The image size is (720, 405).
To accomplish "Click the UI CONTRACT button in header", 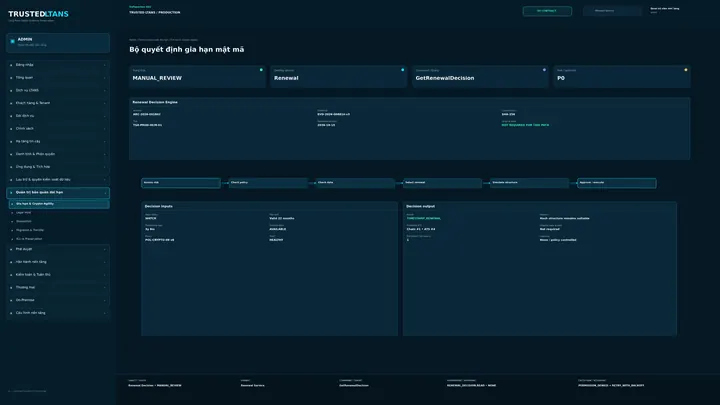I will pos(547,11).
